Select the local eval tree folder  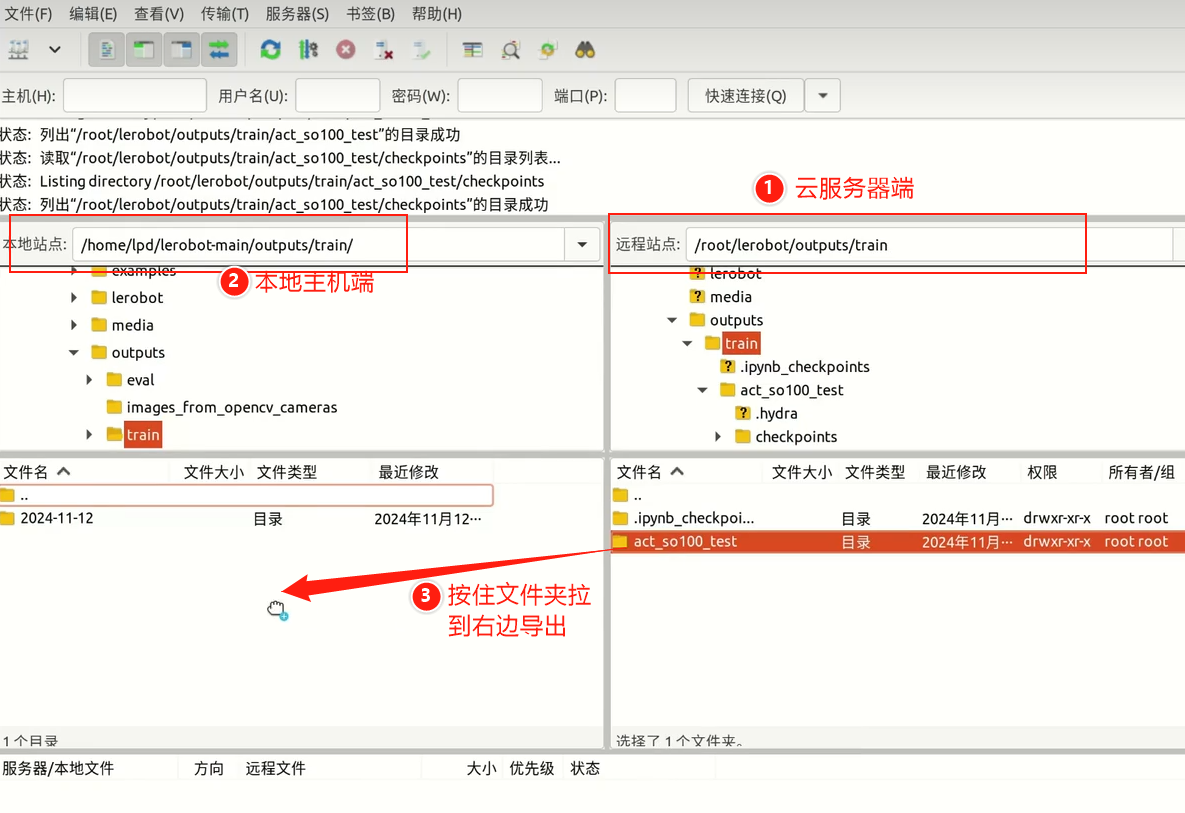(141, 379)
